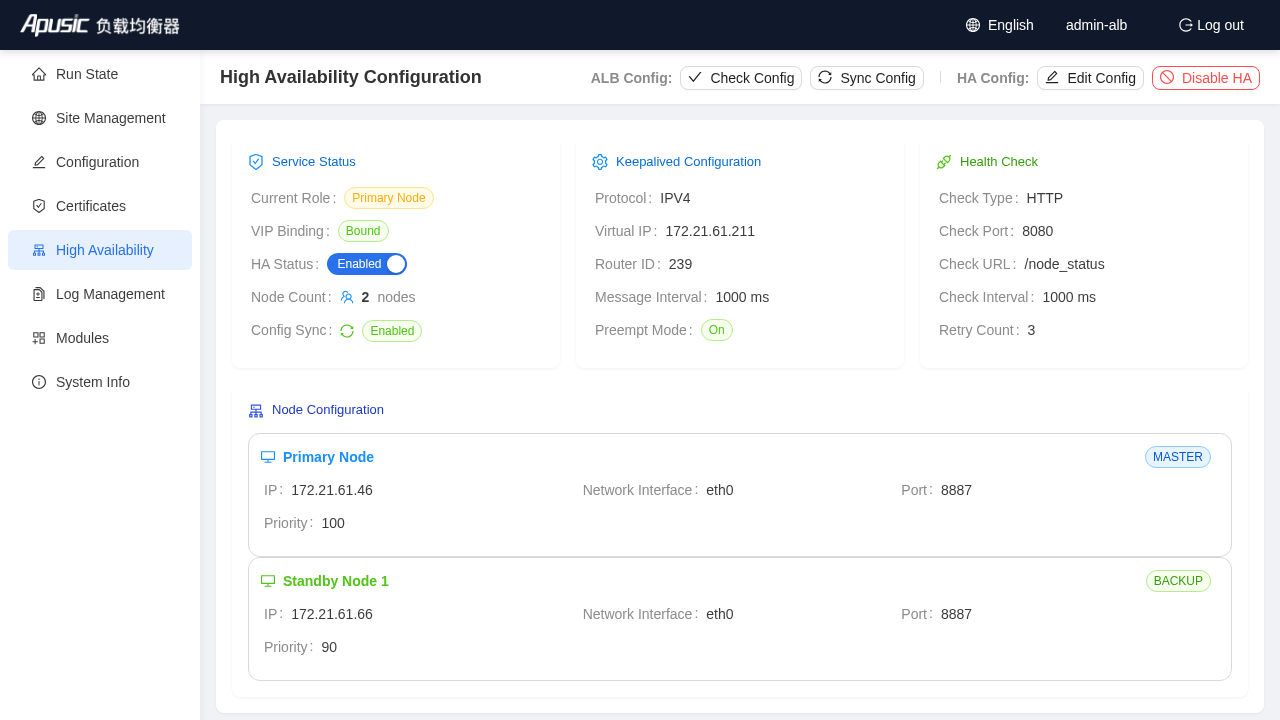Click the Sync Config button
Screen dimensions: 1280x720
pyautogui.click(x=867, y=78)
